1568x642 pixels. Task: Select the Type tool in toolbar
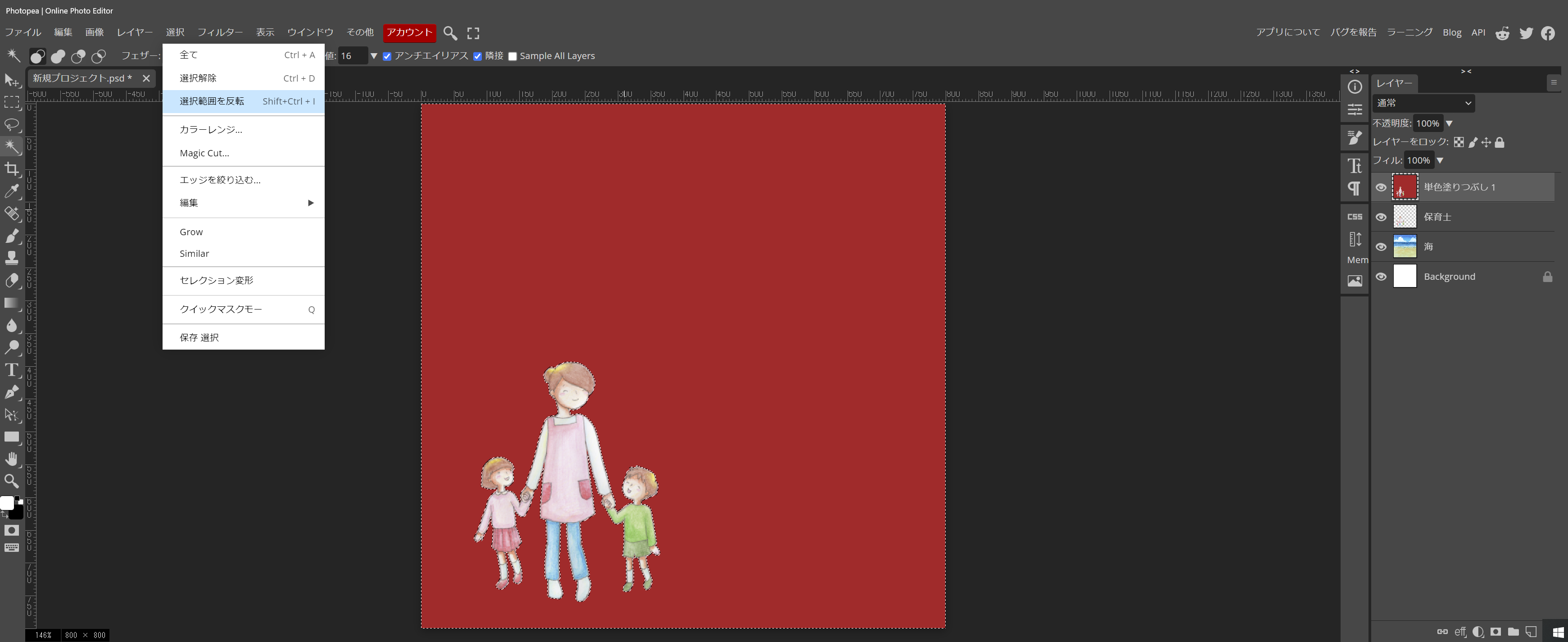tap(12, 370)
